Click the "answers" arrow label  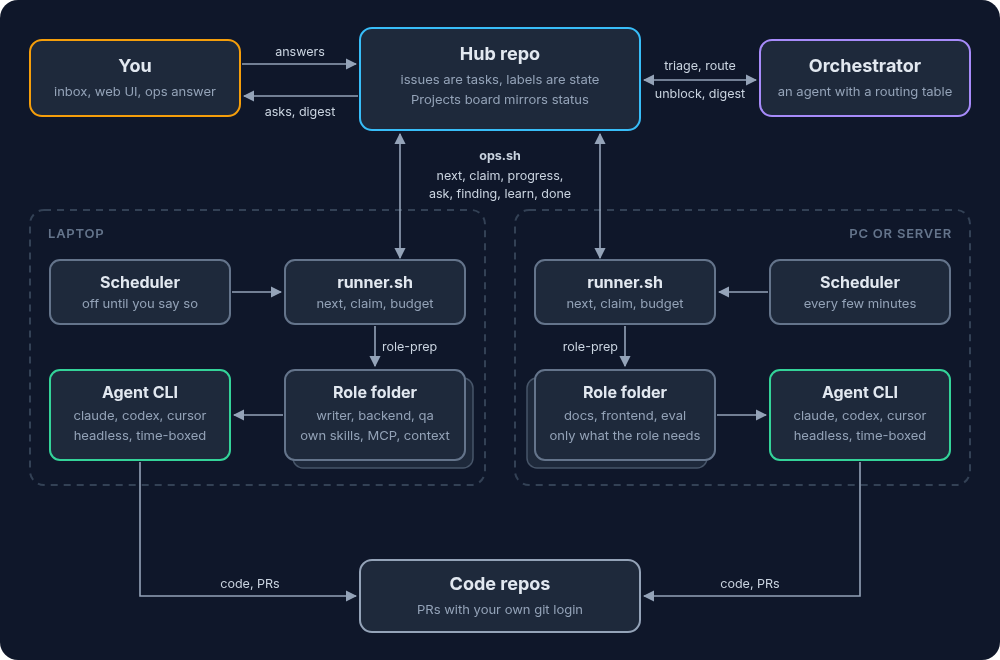300,52
